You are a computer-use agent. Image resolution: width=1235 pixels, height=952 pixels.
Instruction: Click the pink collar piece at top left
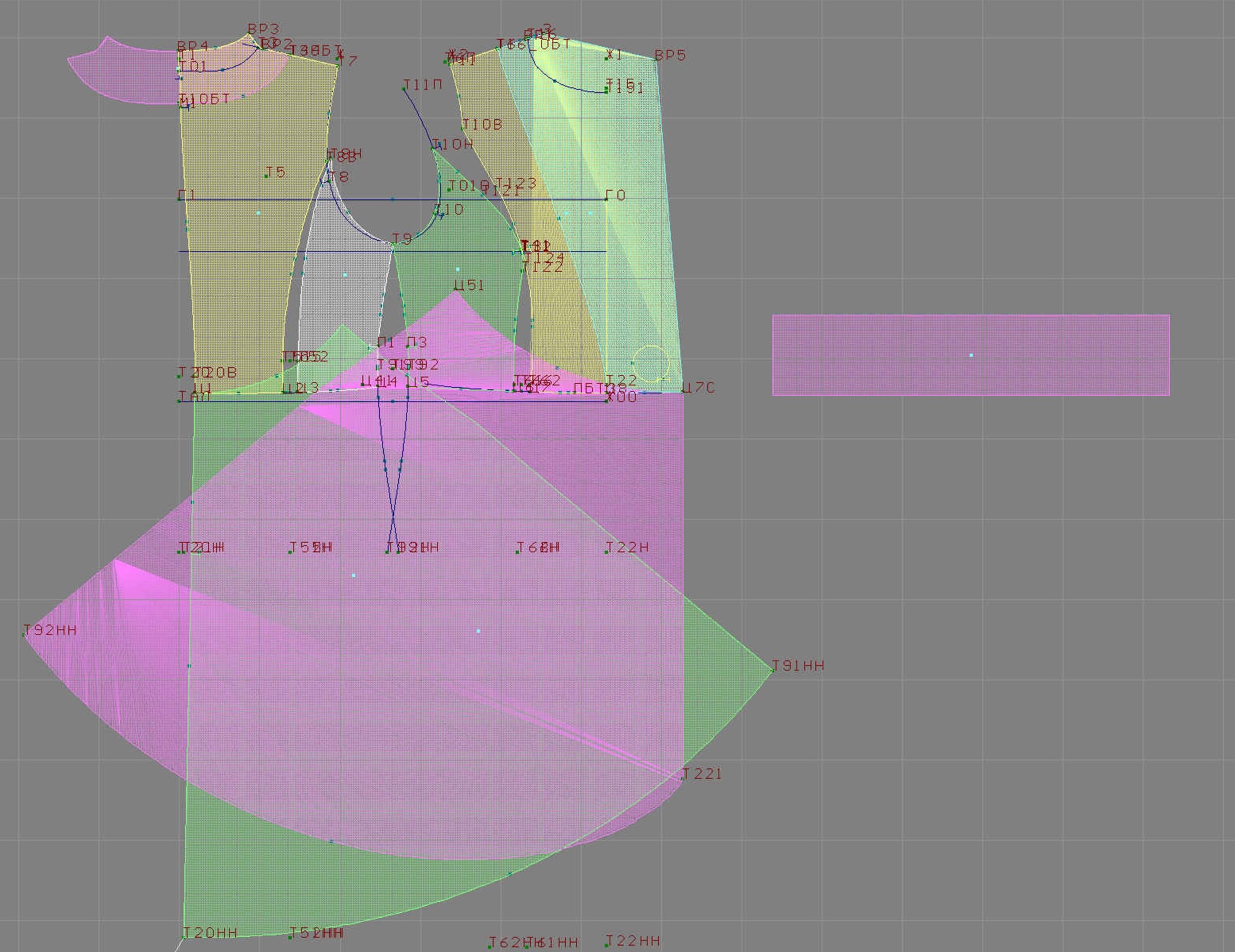pyautogui.click(x=119, y=75)
